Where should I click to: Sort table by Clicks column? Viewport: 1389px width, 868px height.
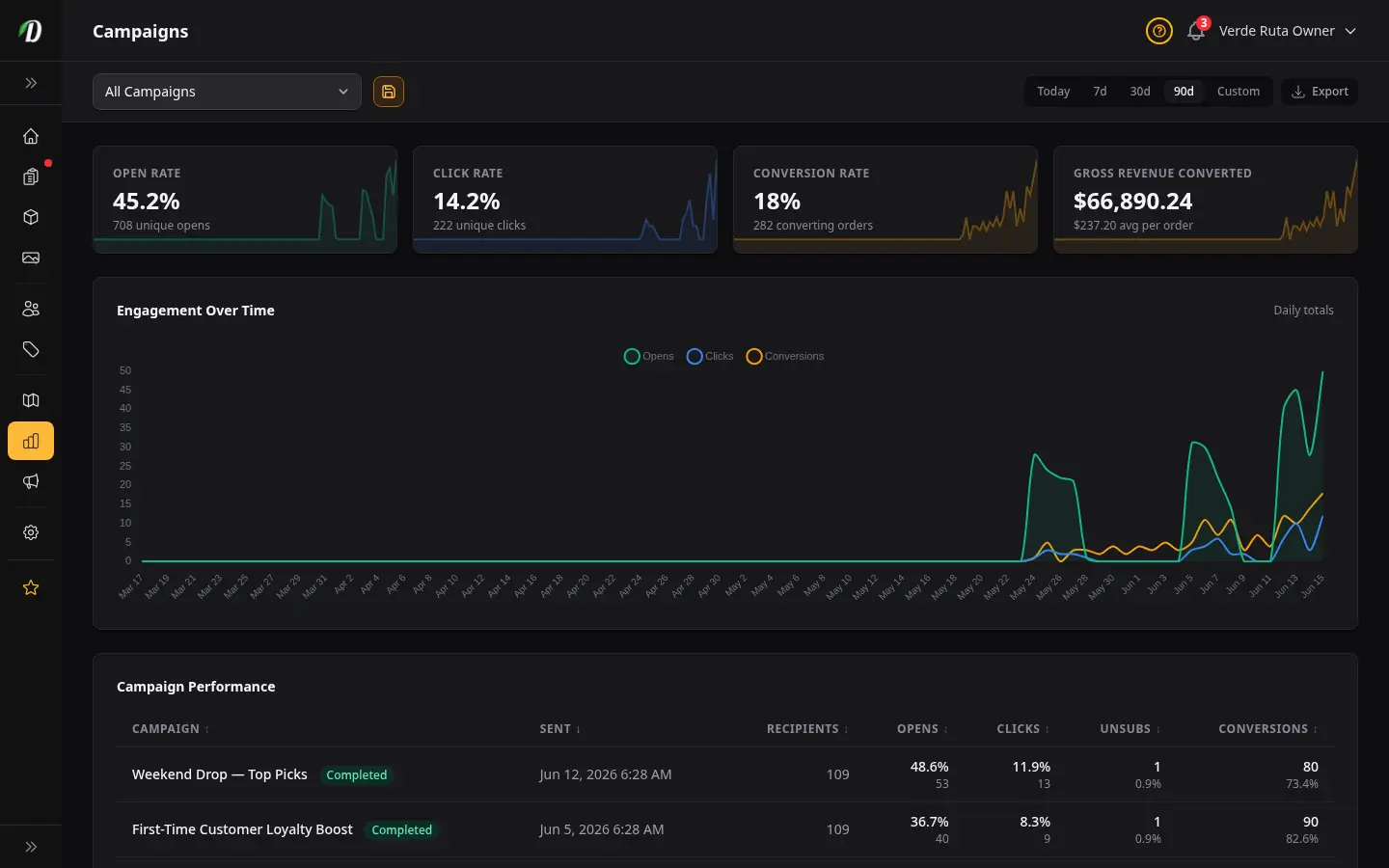[1022, 729]
